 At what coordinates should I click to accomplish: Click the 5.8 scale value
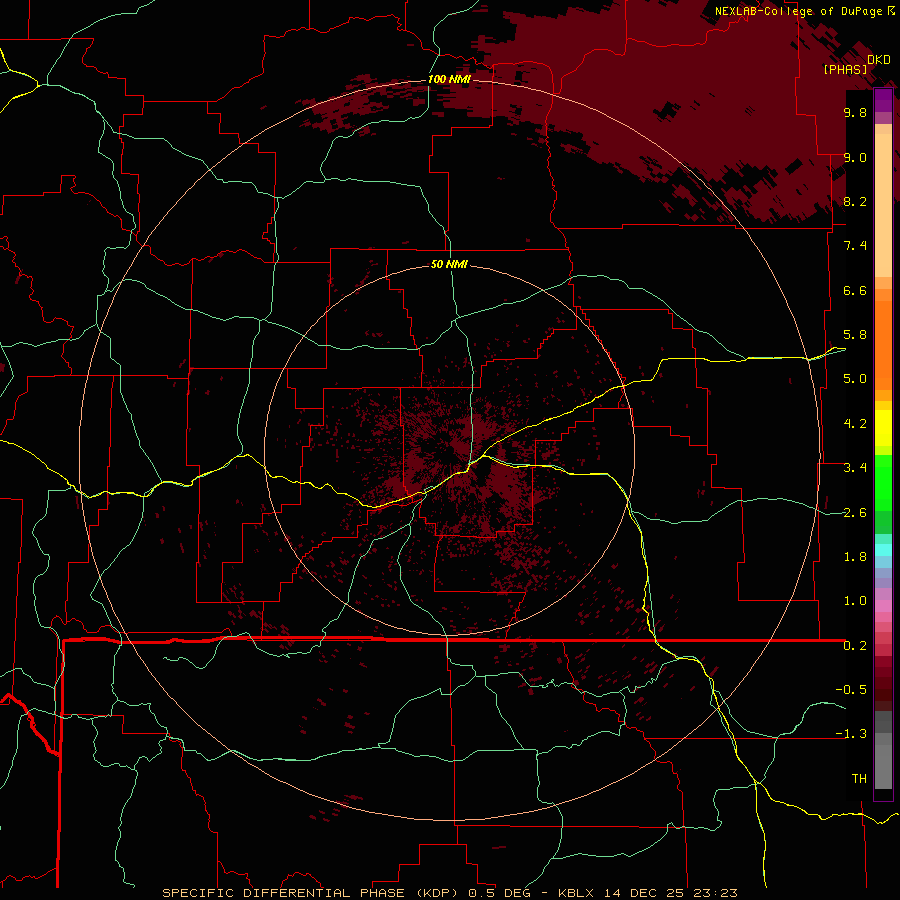[x=855, y=335]
